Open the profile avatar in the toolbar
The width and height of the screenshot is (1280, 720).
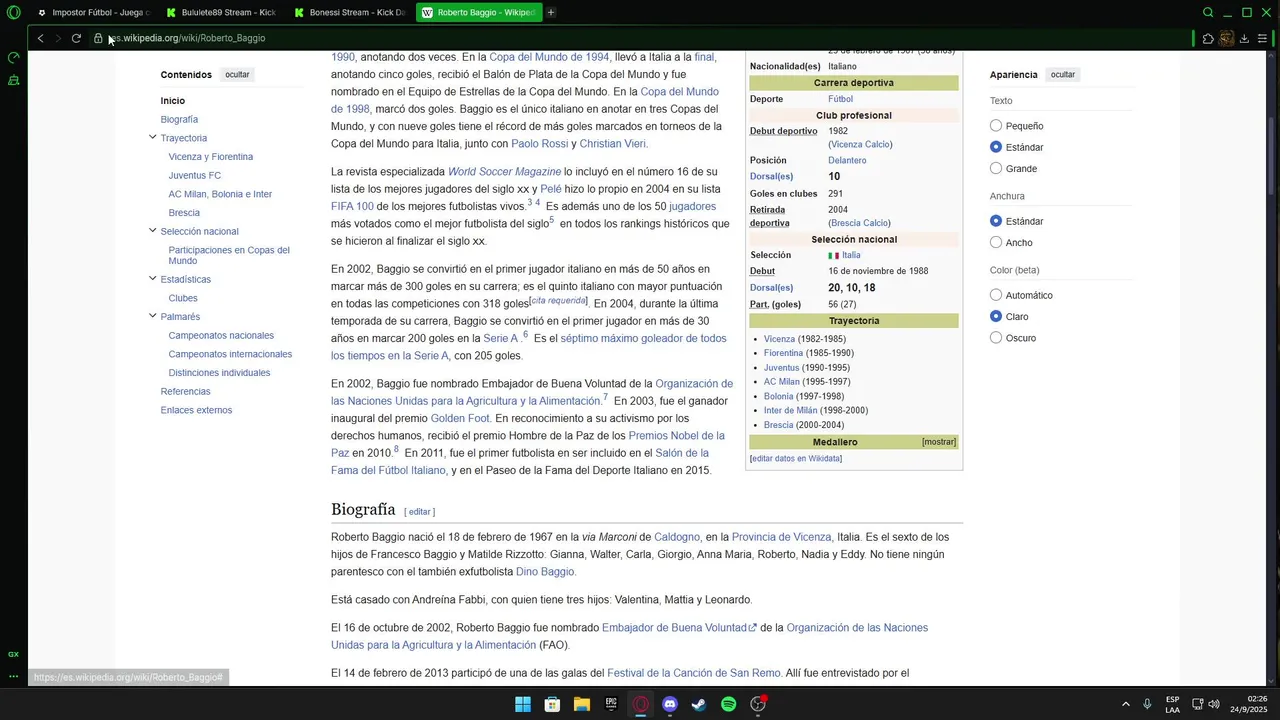[x=1226, y=38]
